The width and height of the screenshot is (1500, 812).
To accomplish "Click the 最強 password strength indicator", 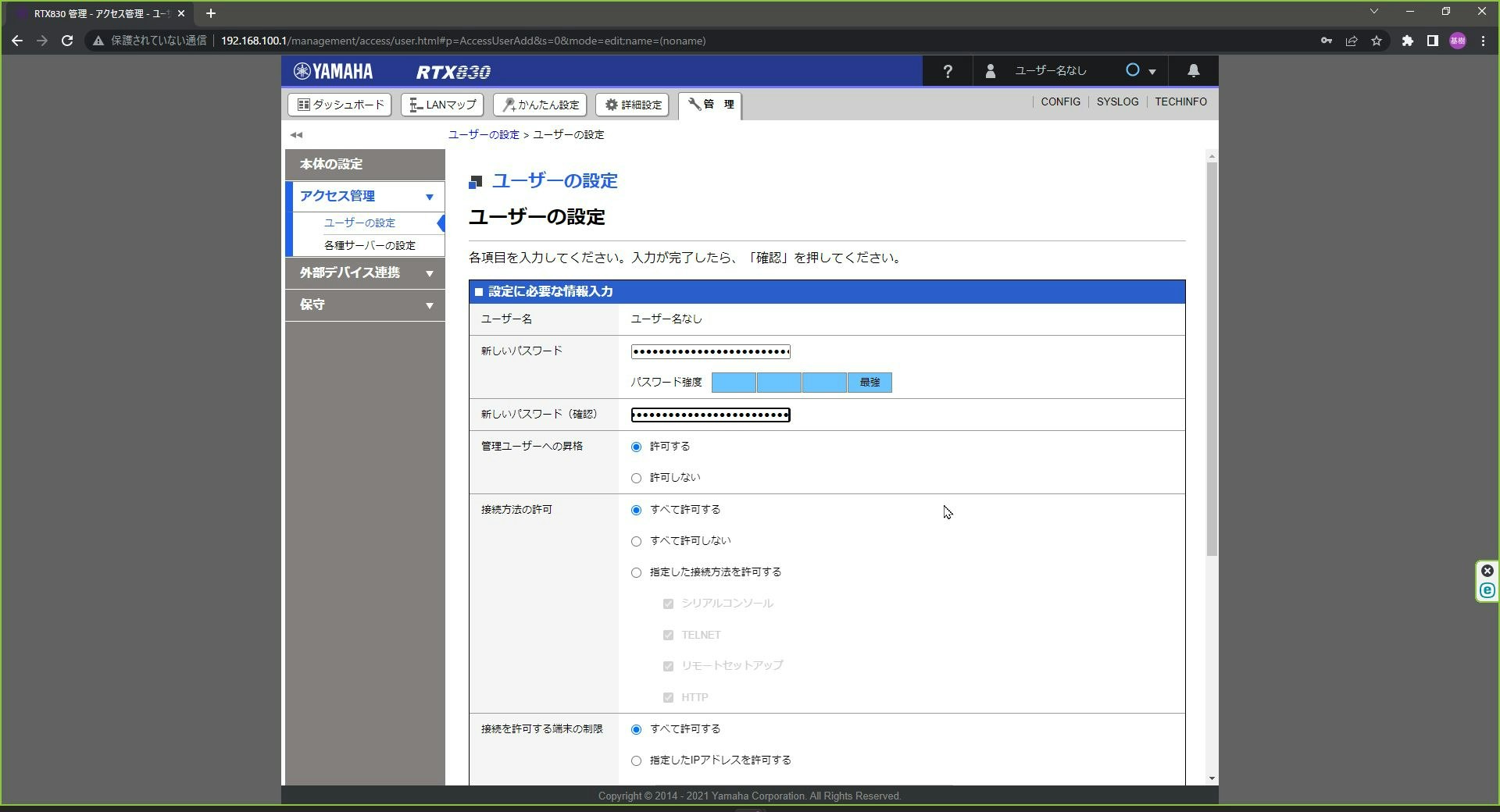I will [x=870, y=383].
